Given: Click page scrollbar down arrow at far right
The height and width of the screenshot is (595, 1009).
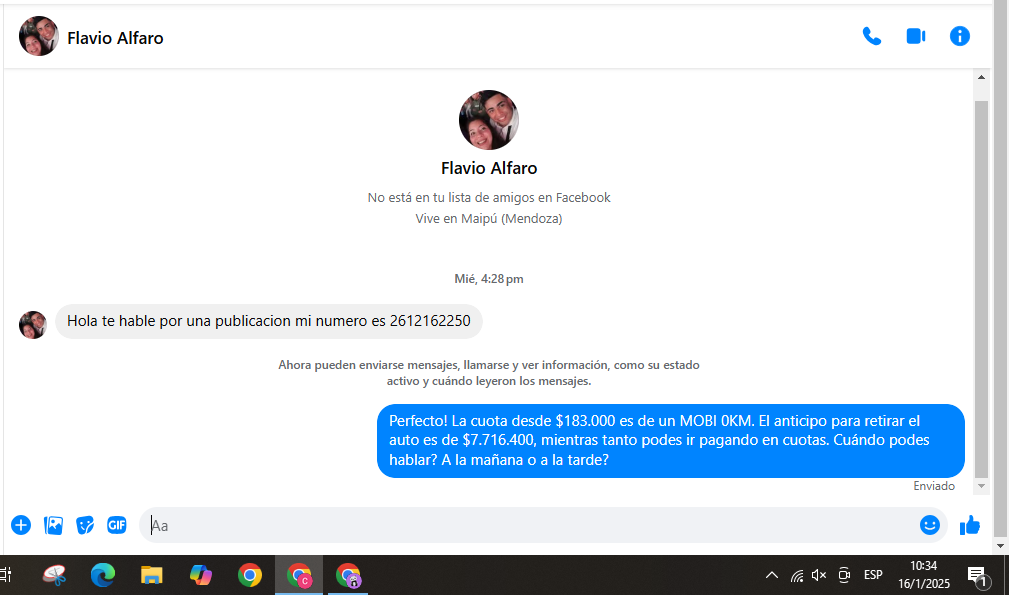Looking at the screenshot, I should (x=1000, y=546).
